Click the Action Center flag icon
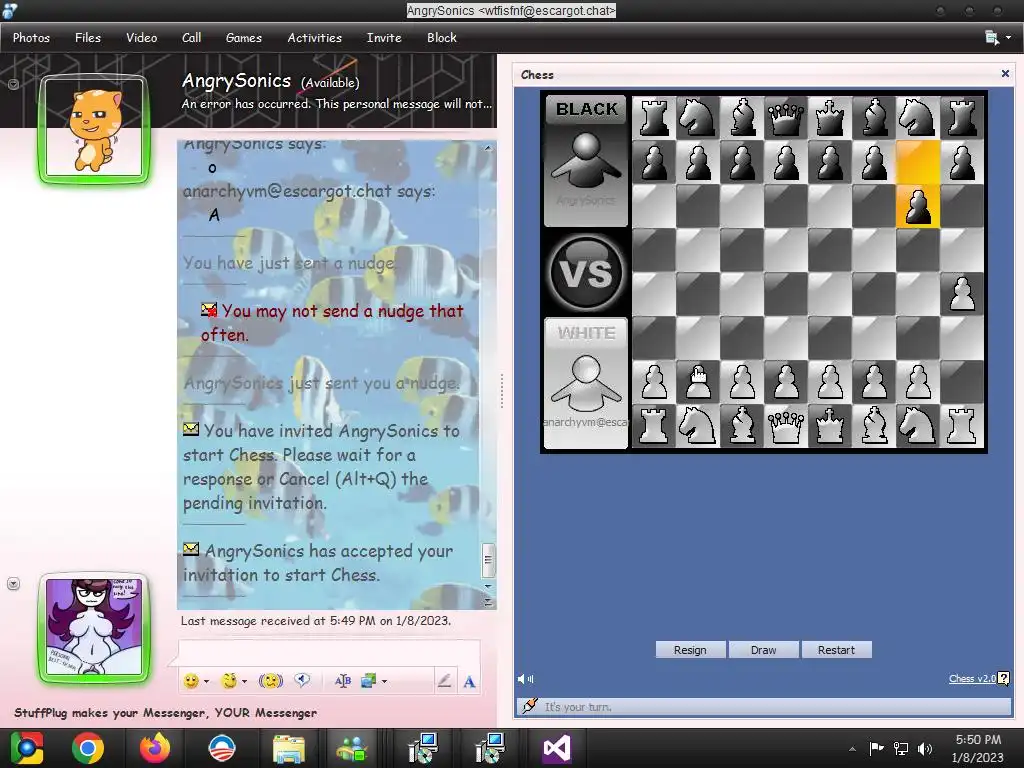The width and height of the screenshot is (1024, 768). 876,748
